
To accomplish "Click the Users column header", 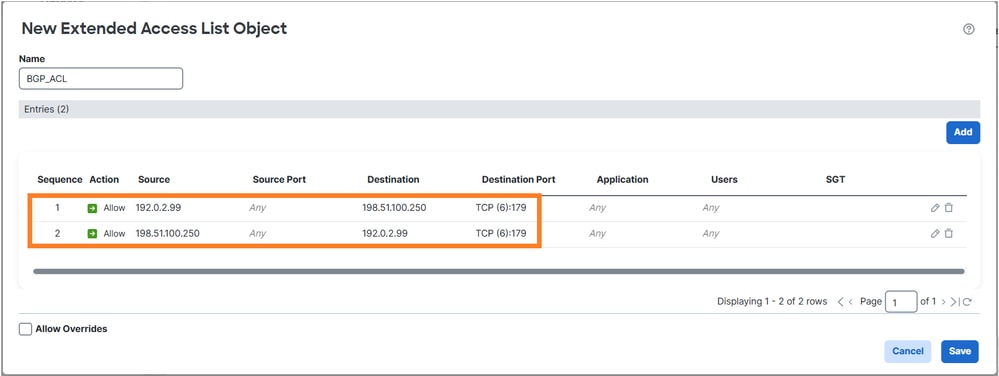I will tap(724, 180).
